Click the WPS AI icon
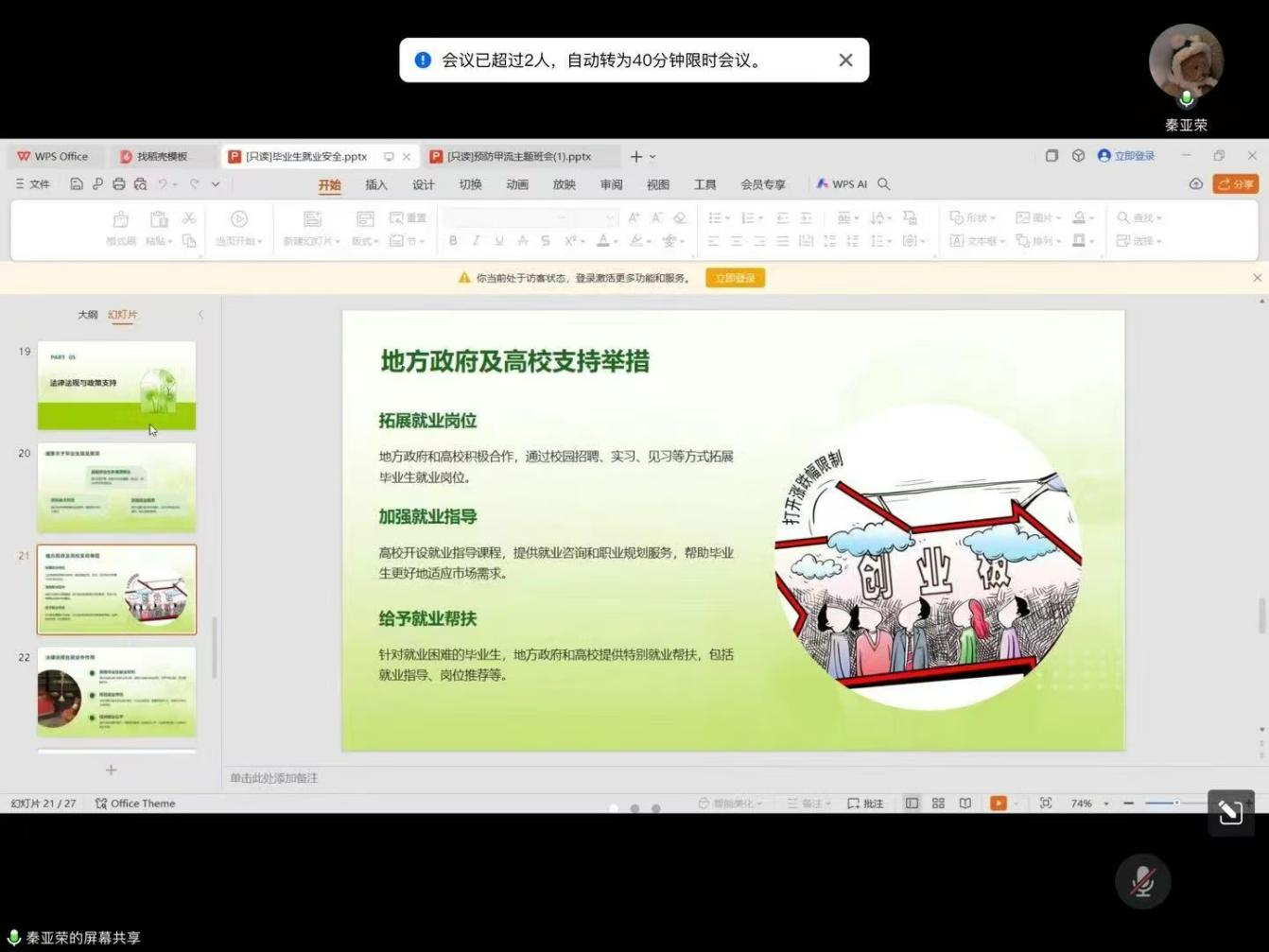1269x952 pixels. coord(842,184)
